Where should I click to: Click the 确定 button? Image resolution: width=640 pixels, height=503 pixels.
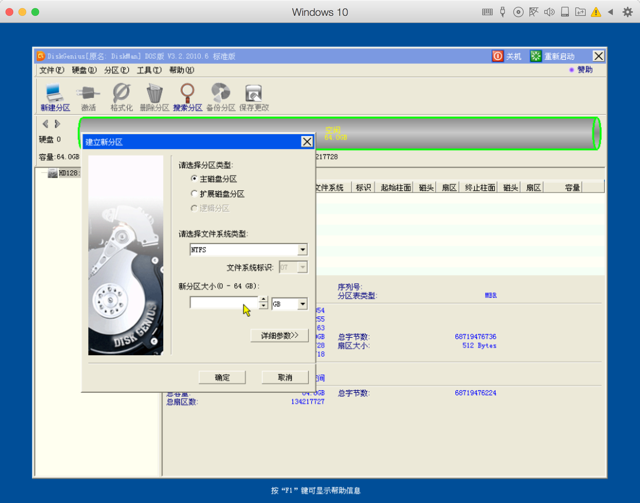point(222,377)
